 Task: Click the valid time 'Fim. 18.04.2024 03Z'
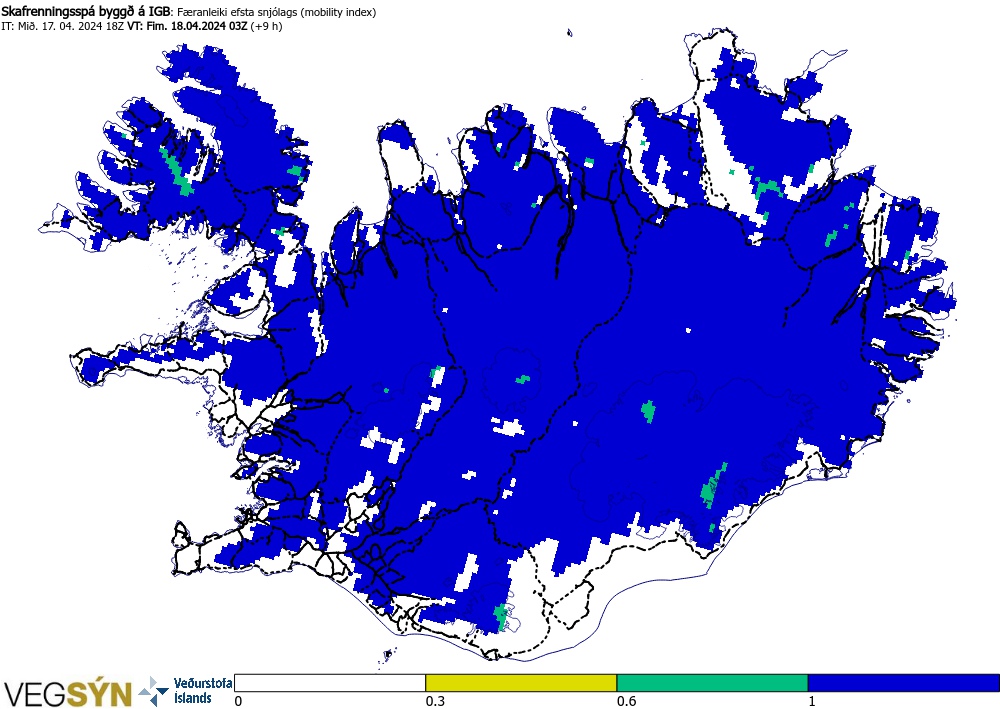click(x=197, y=26)
